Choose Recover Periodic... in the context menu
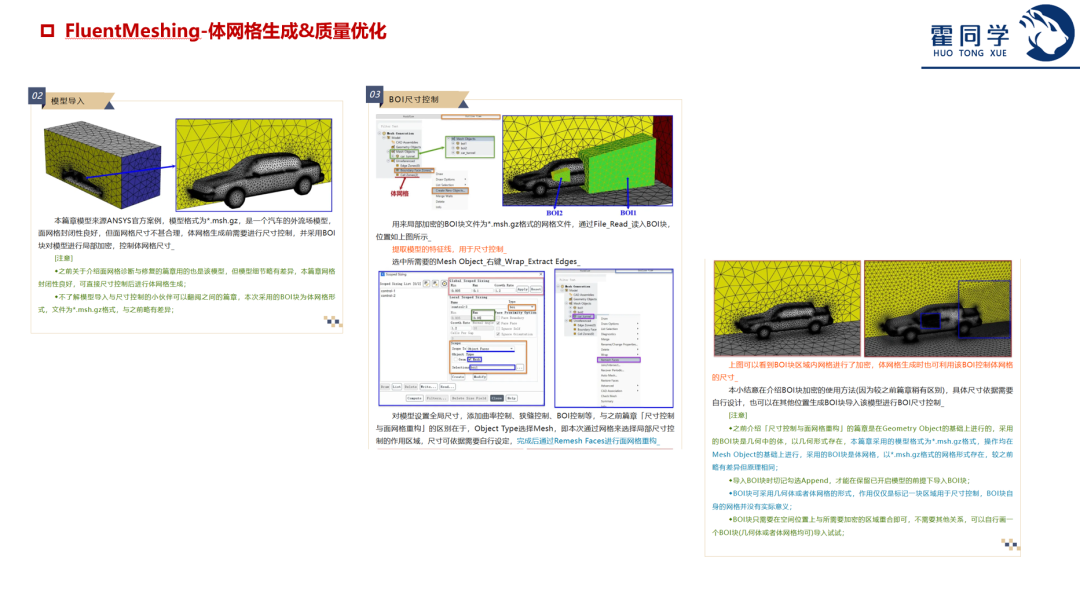This screenshot has height=605, width=1080. coord(612,370)
